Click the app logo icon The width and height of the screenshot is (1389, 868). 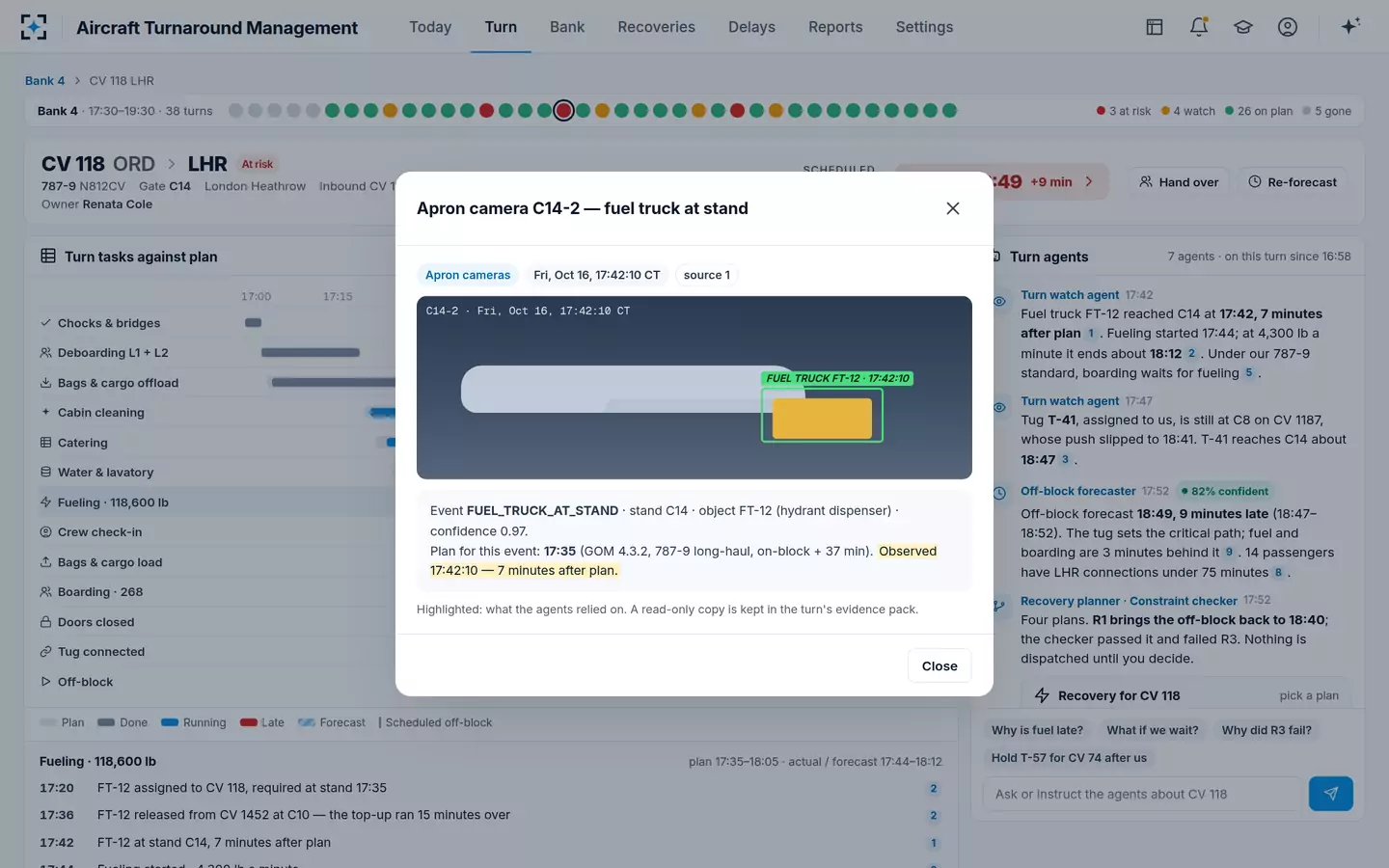point(34,27)
